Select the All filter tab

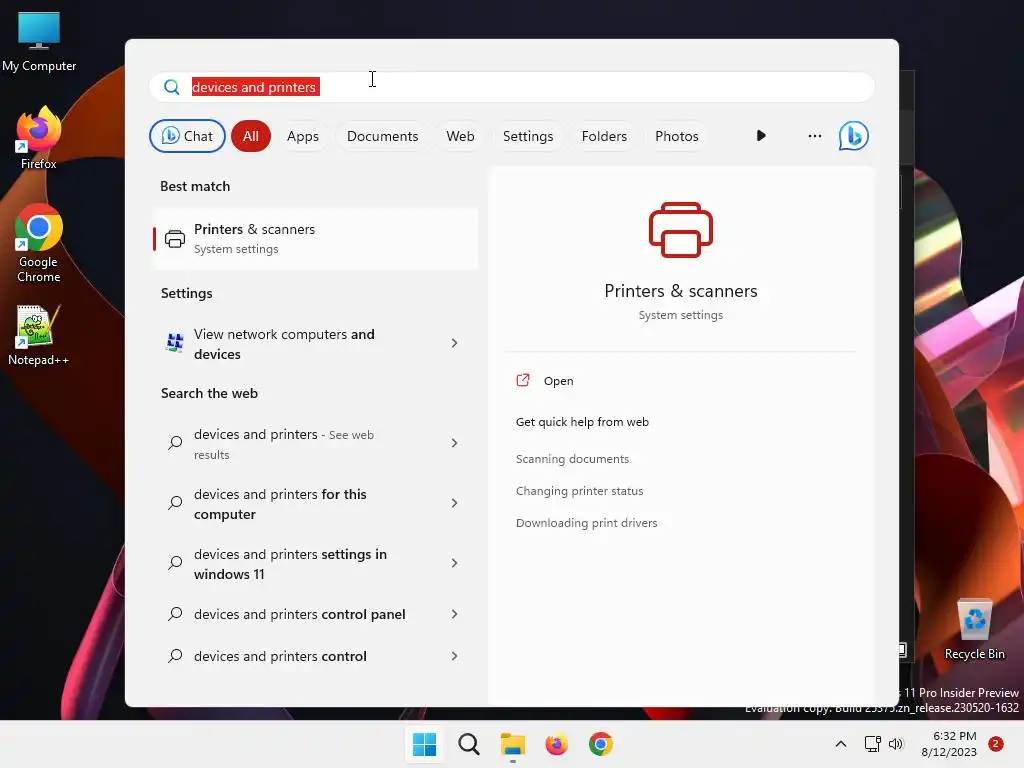251,136
